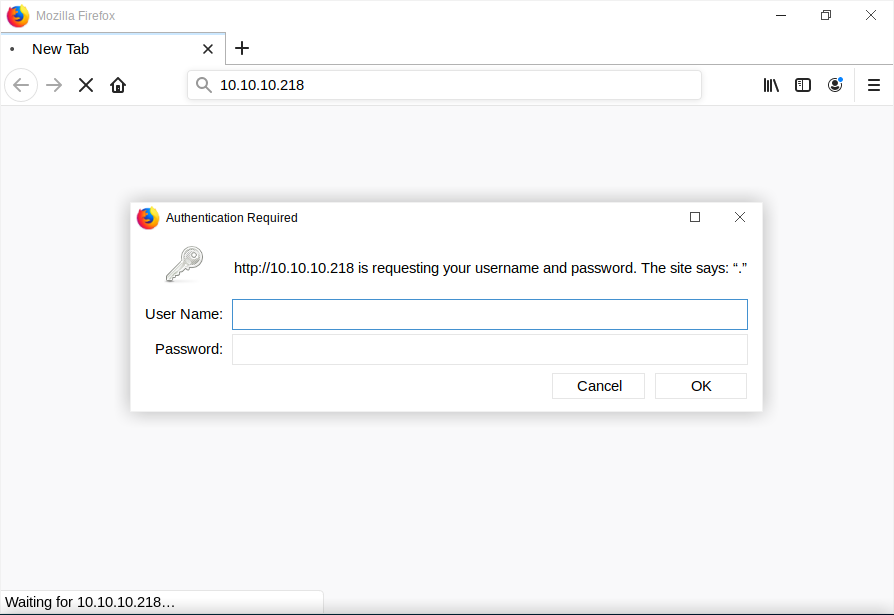Click the 'Authentication Required' title text
Screen dimensions: 894x615
pos(231,218)
